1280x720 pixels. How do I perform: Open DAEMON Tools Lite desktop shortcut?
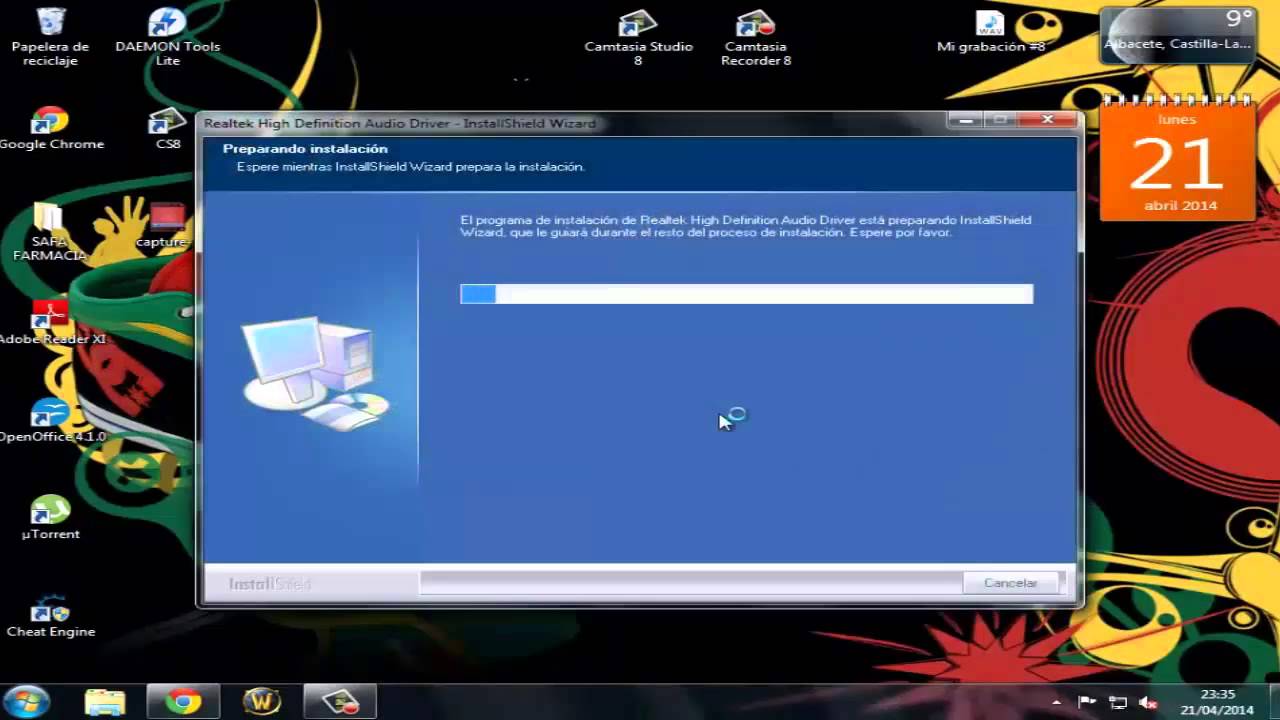168,36
